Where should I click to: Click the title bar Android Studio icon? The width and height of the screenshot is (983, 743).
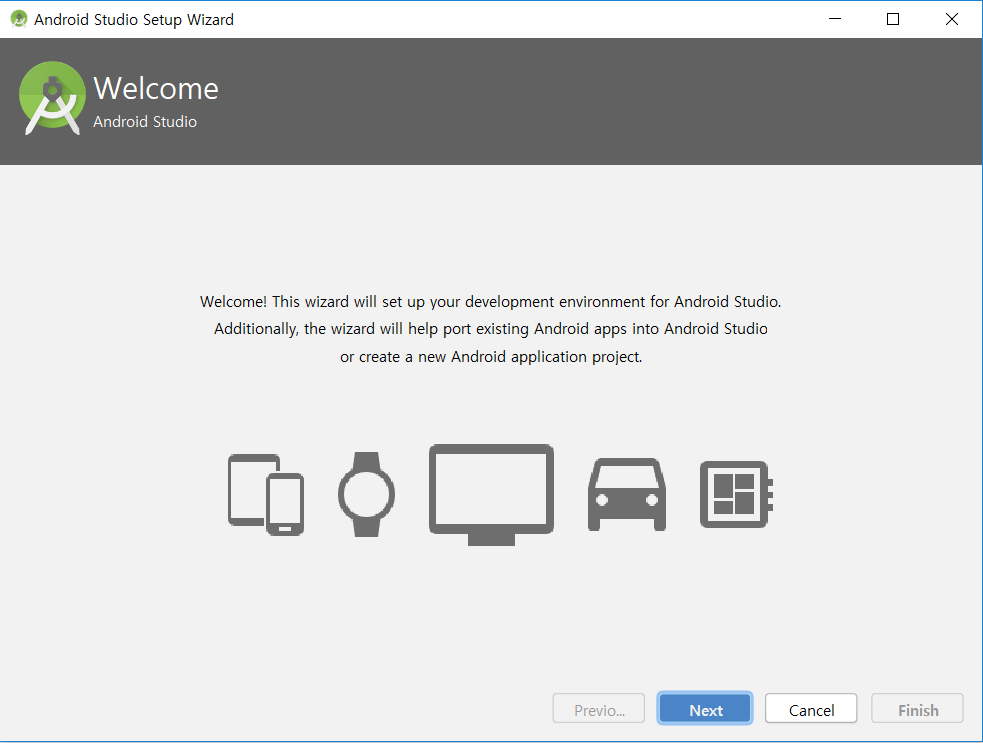[19, 19]
